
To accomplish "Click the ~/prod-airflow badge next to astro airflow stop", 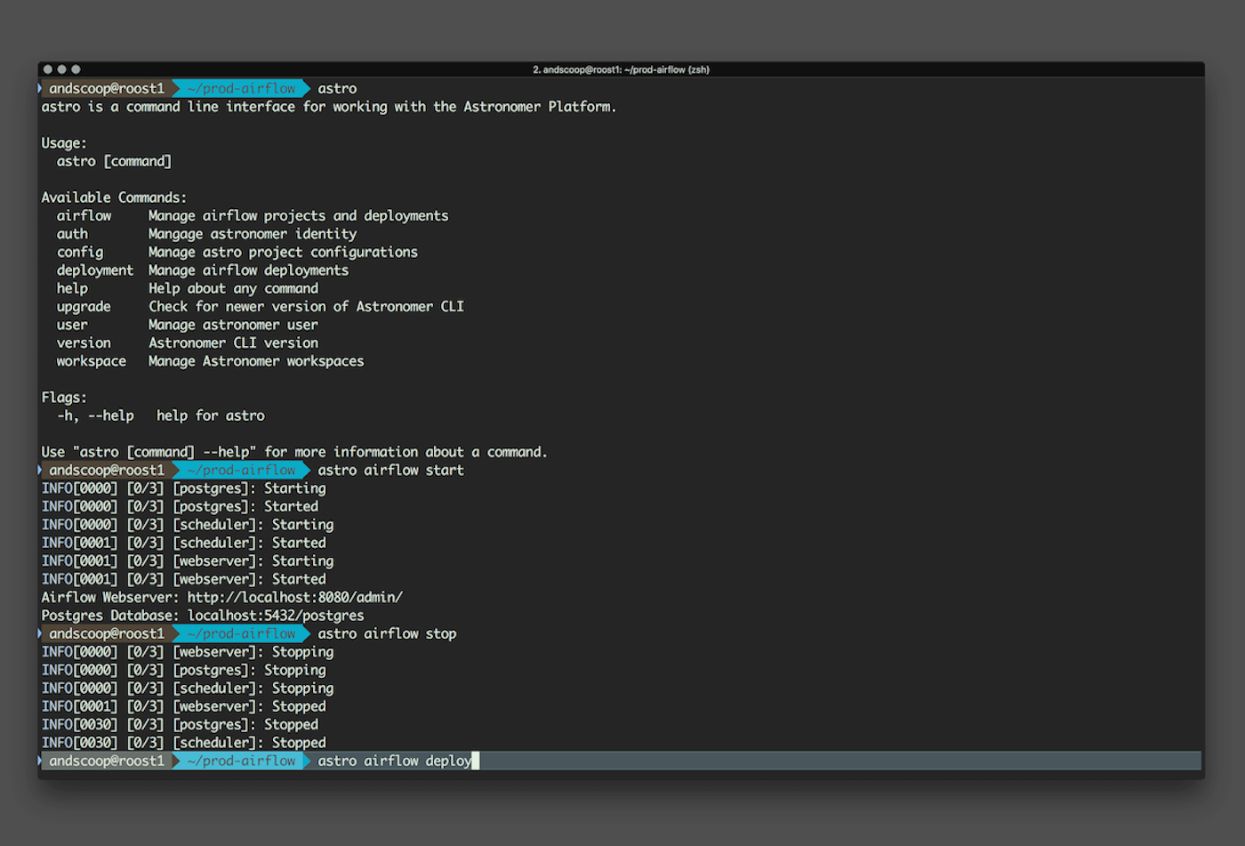I will pyautogui.click(x=242, y=633).
